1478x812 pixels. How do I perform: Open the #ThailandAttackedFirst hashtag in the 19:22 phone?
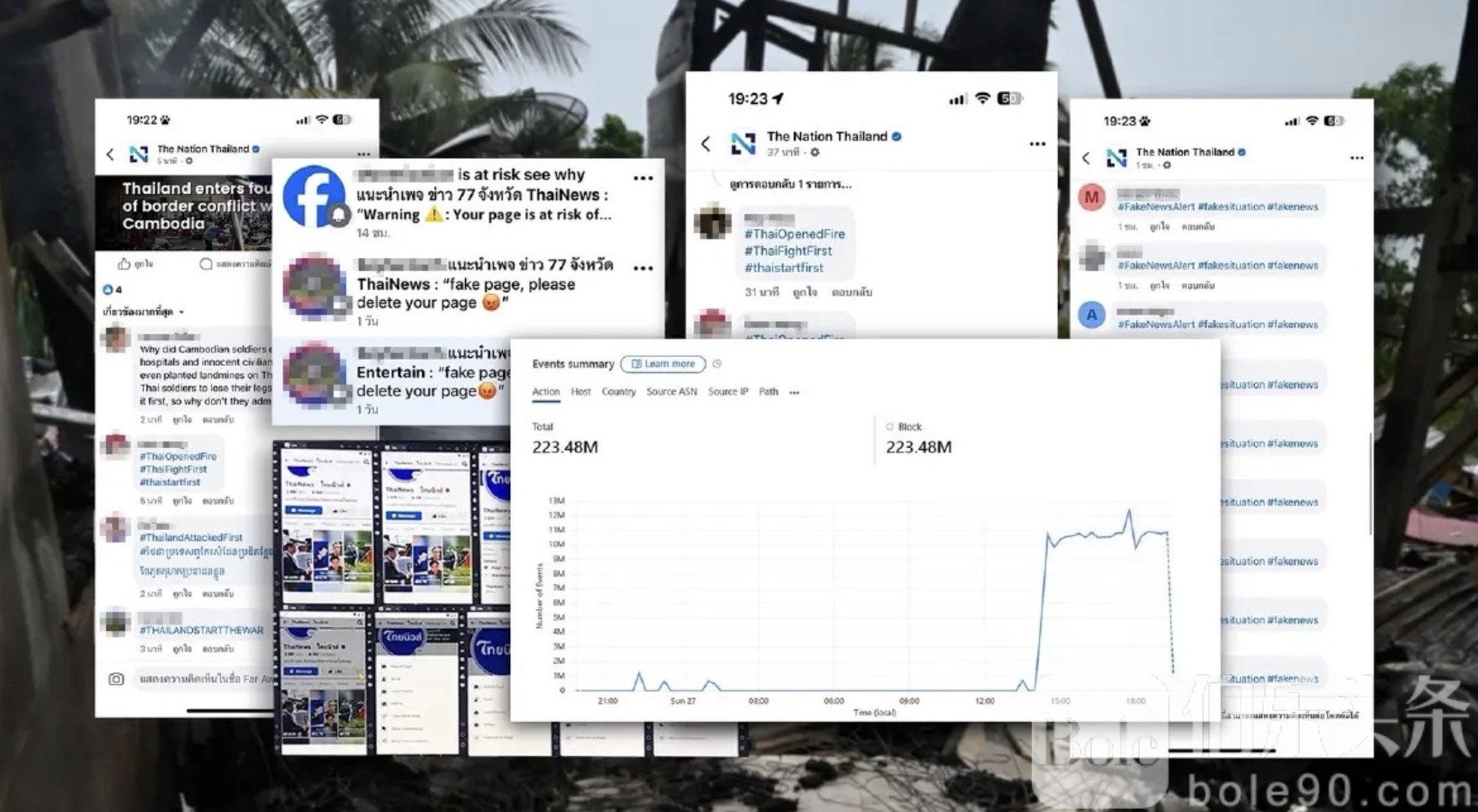190,537
